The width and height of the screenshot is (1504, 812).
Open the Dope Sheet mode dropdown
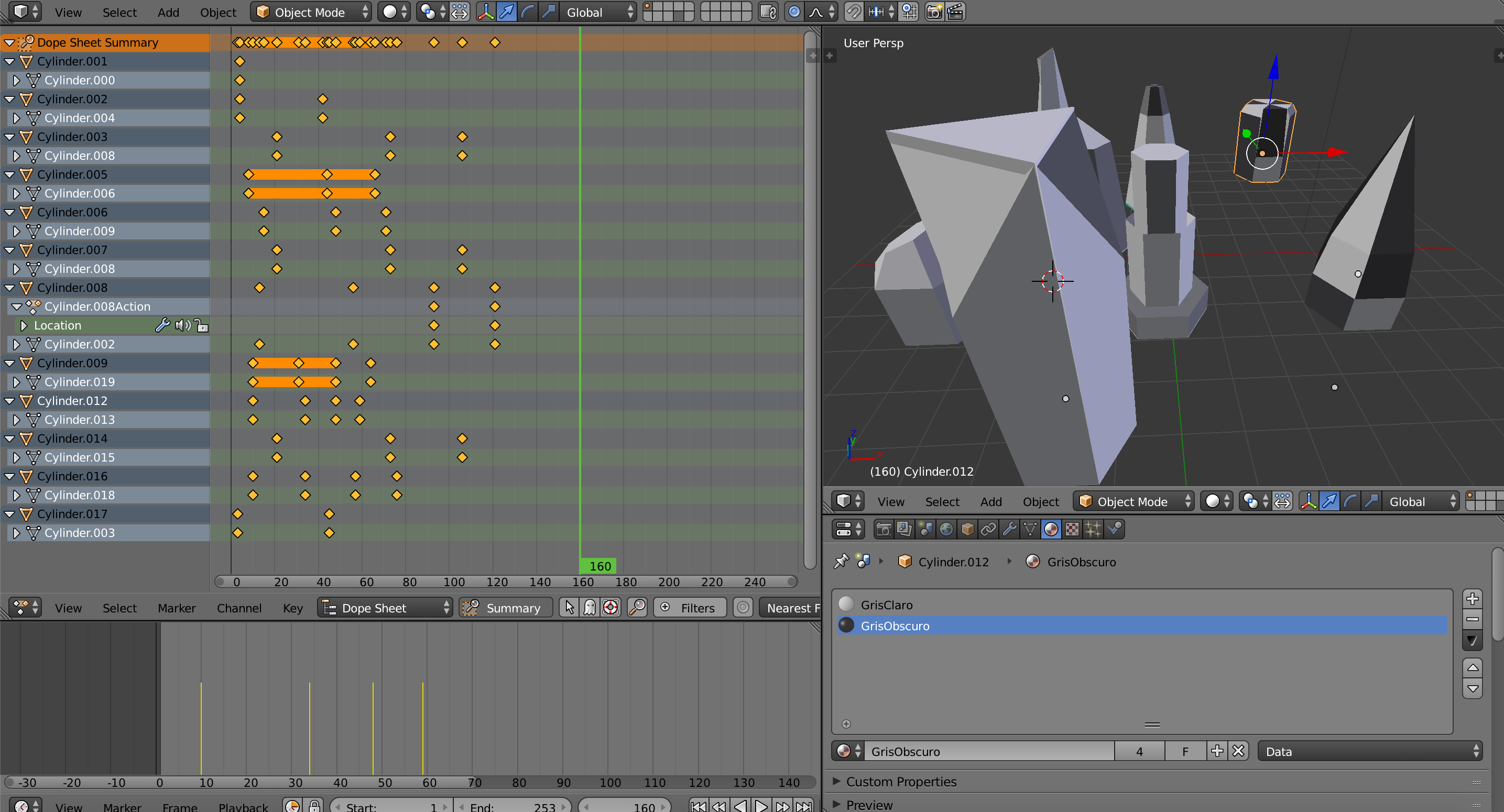point(385,608)
